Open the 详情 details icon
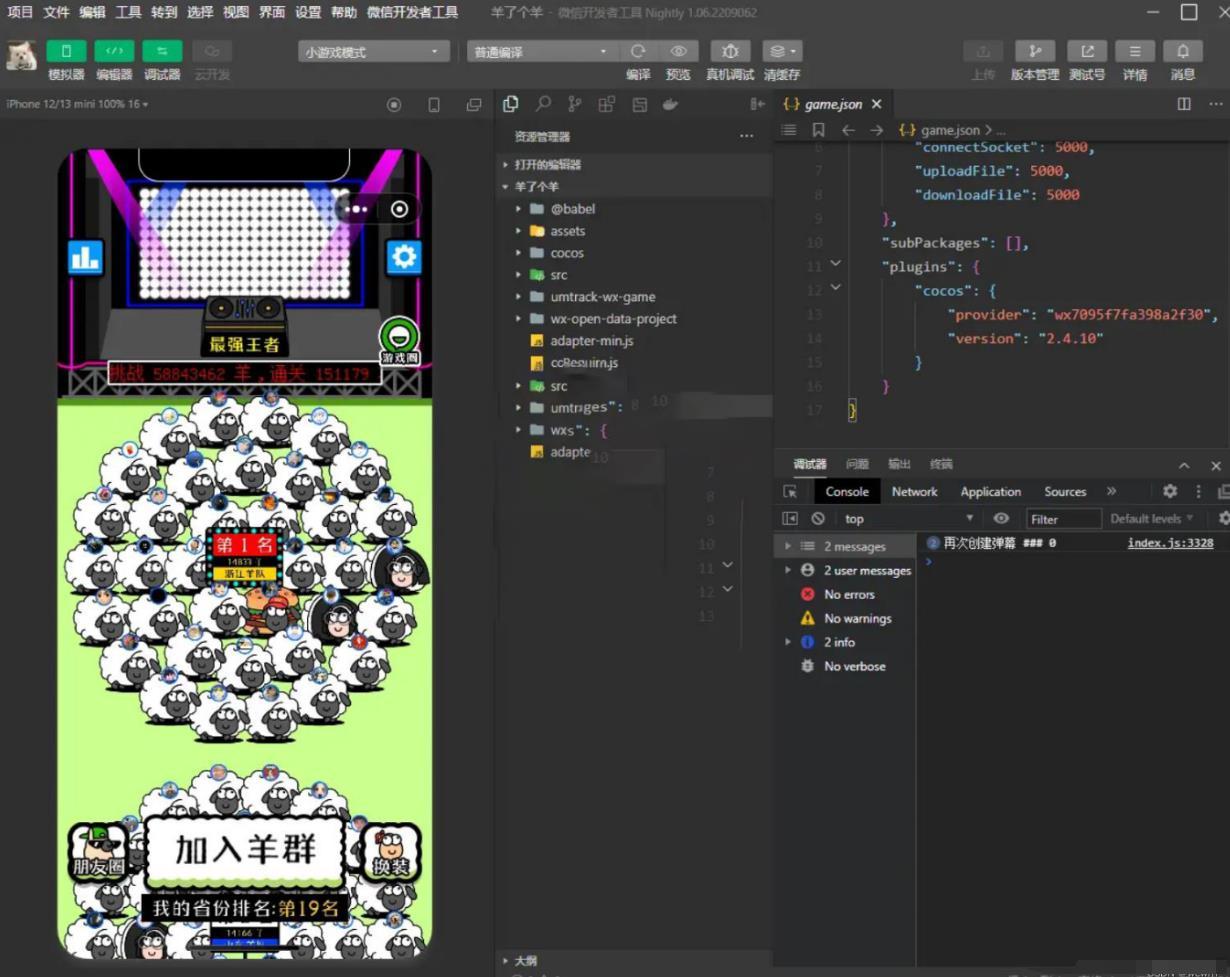Image resolution: width=1230 pixels, height=977 pixels. (x=1134, y=52)
